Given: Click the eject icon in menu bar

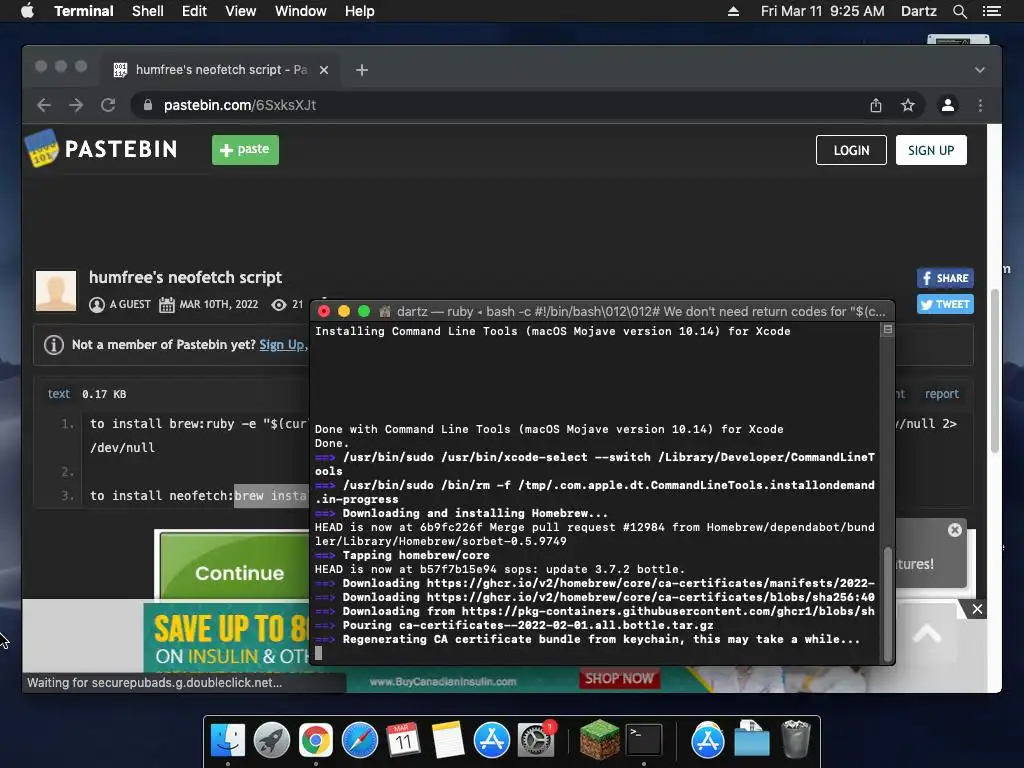Looking at the screenshot, I should point(733,11).
